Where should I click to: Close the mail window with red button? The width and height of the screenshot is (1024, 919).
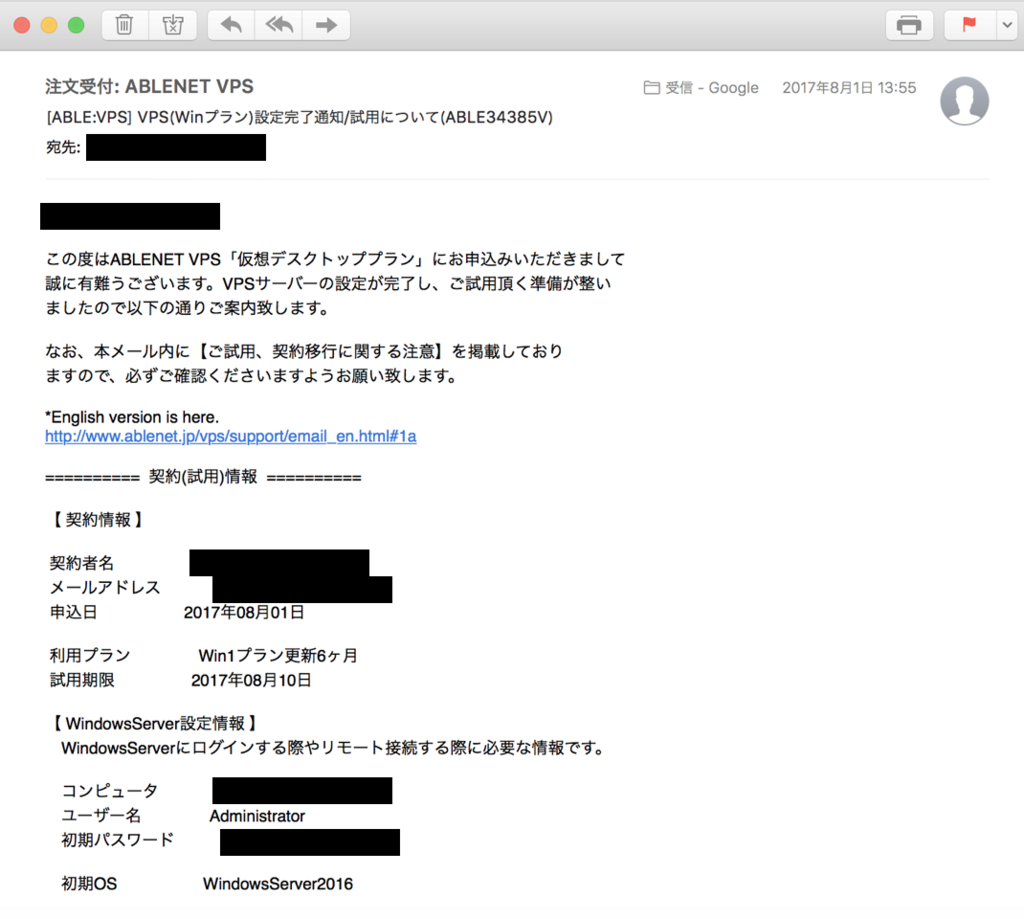point(22,25)
